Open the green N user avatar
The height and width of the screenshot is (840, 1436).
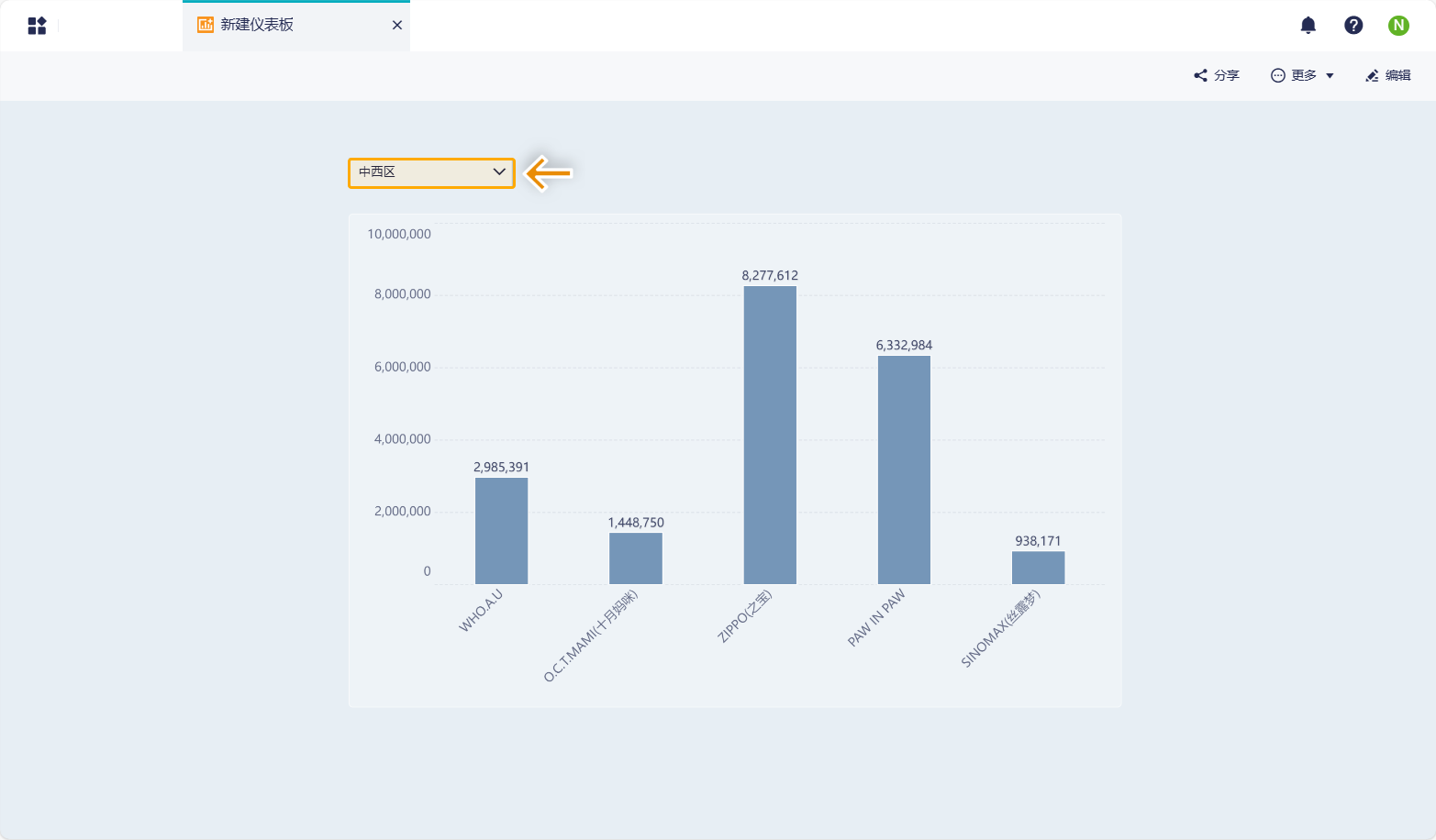(x=1398, y=26)
